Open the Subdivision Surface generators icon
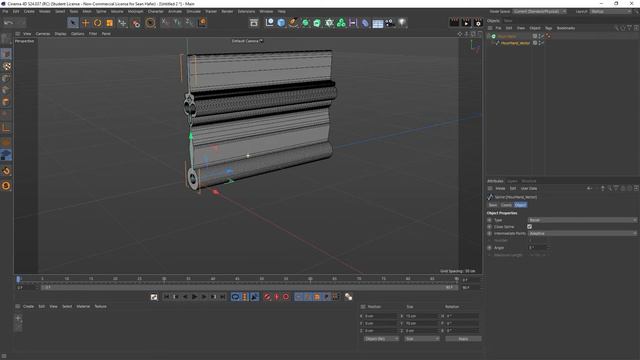This screenshot has height=360, width=640. [x=305, y=23]
